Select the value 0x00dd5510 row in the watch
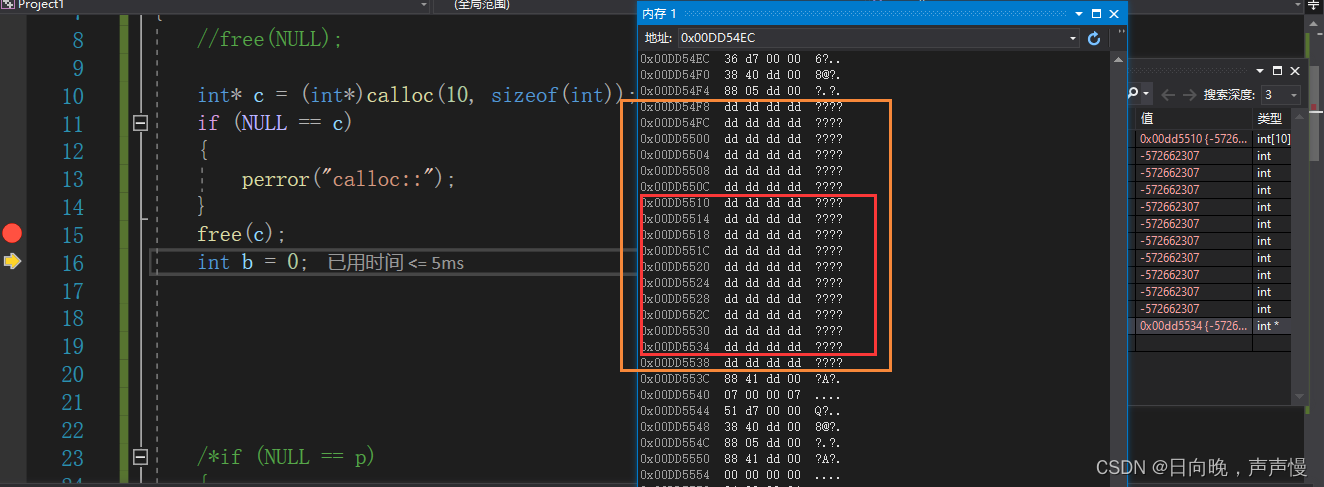 pos(1192,139)
